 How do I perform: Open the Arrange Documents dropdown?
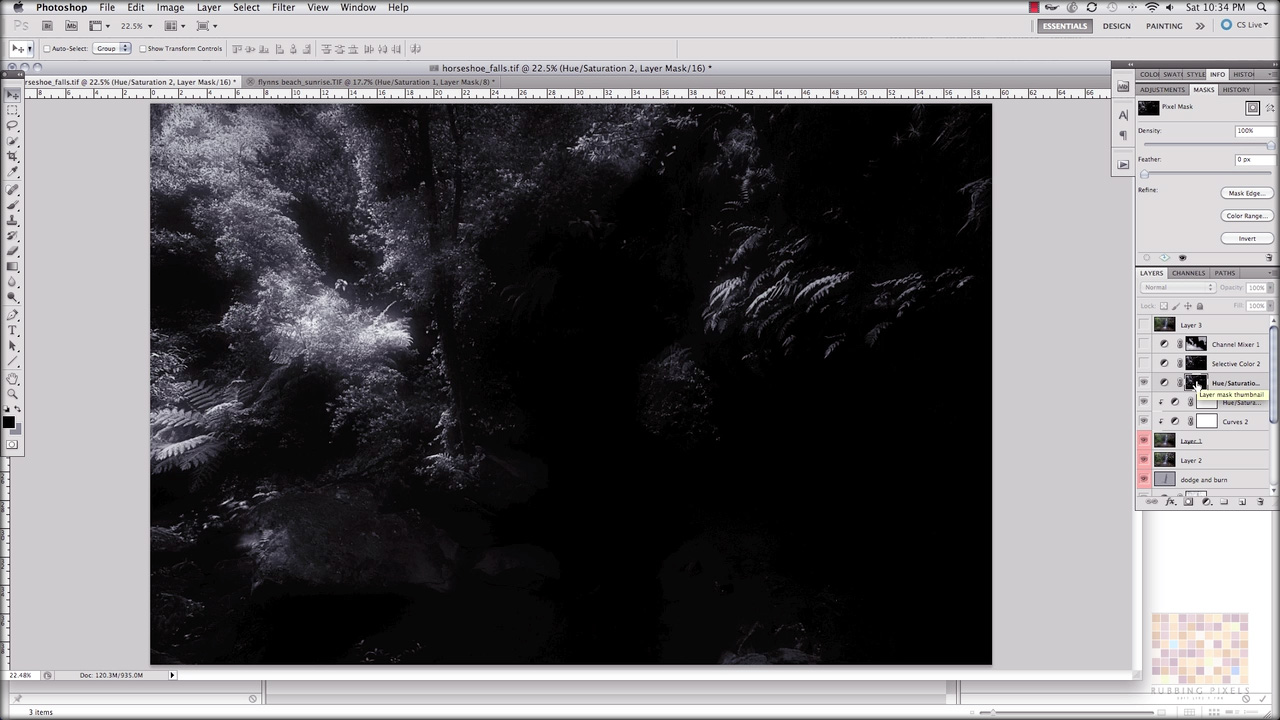click(x=174, y=26)
